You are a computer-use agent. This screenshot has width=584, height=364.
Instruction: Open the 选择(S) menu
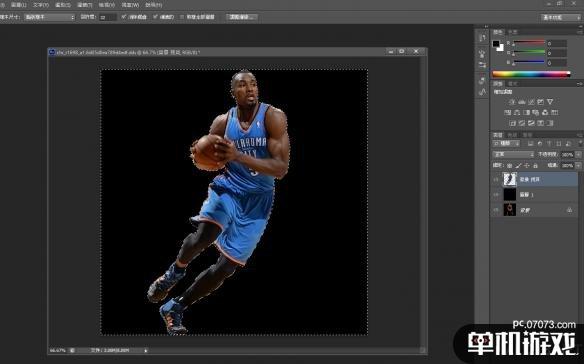coord(63,5)
